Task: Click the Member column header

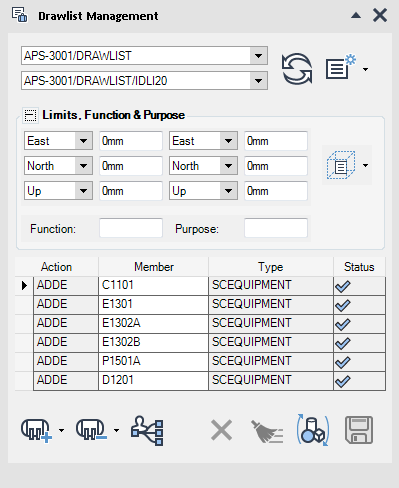Action: point(154,267)
